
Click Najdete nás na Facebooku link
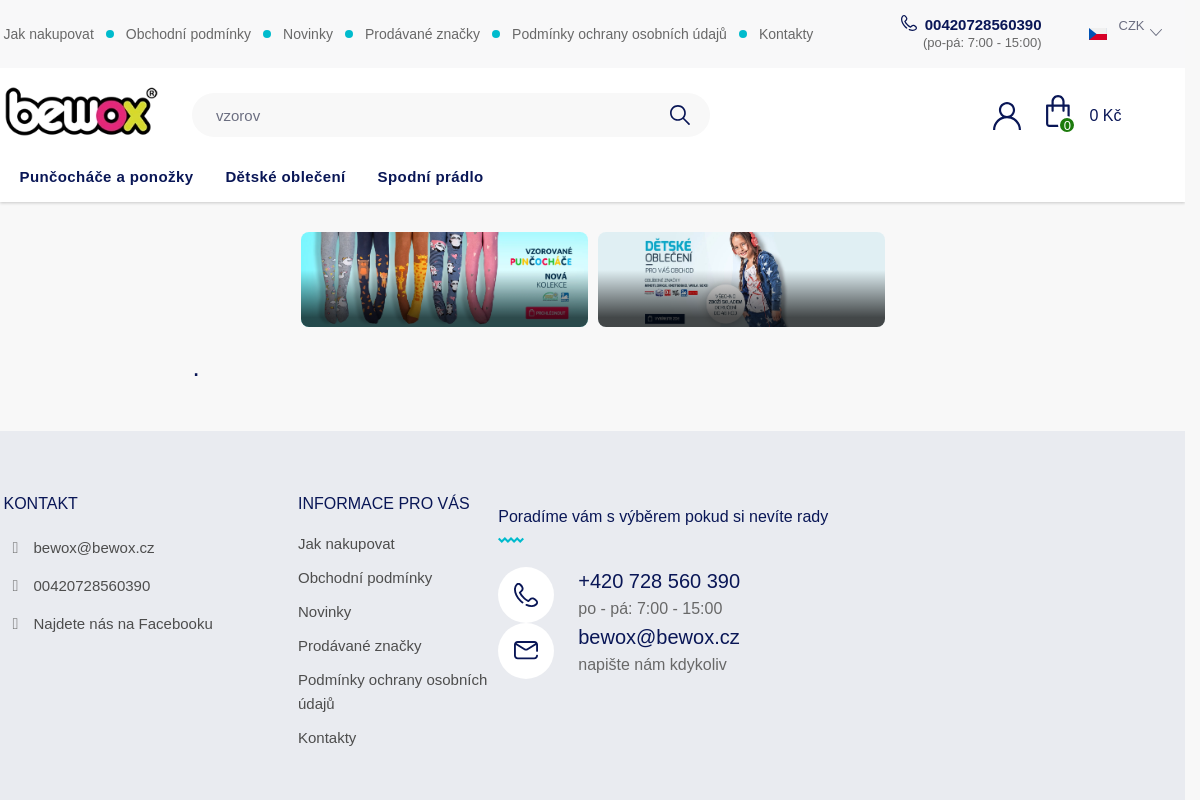click(122, 624)
